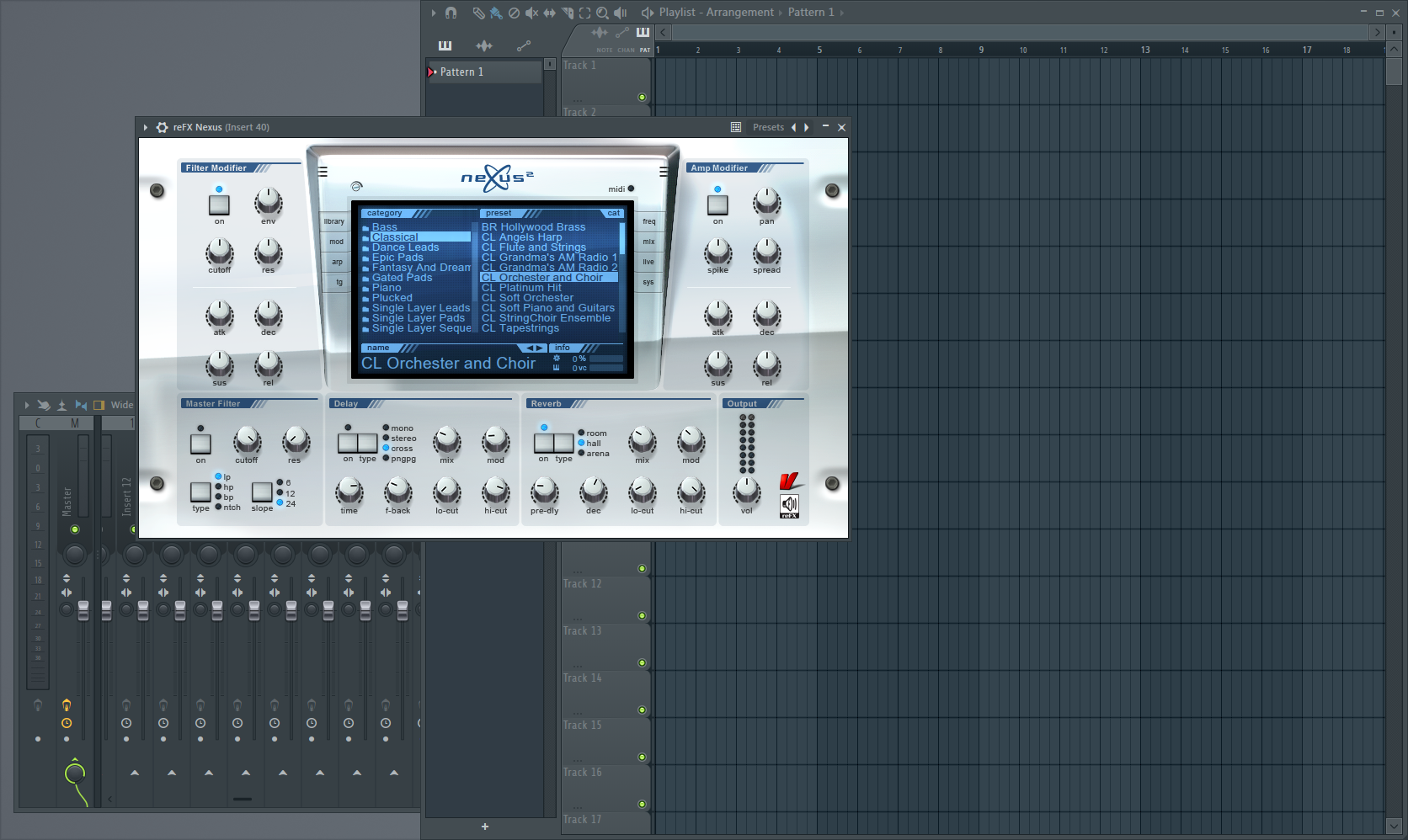
Task: Select the Slip tool in playlist toolbar
Action: (549, 13)
